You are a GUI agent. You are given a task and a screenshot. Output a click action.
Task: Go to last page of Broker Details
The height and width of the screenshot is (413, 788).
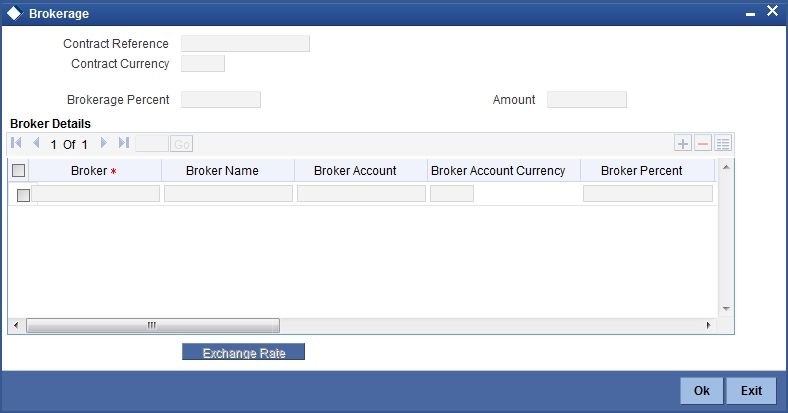pos(124,143)
